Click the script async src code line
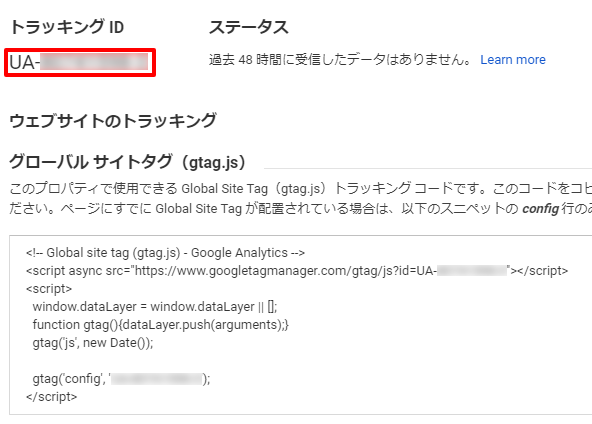This screenshot has width=592, height=424. [297, 271]
